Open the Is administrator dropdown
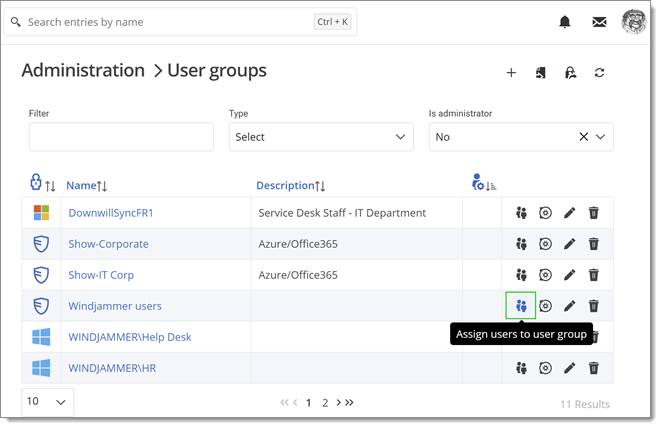The image size is (661, 428). point(602,137)
